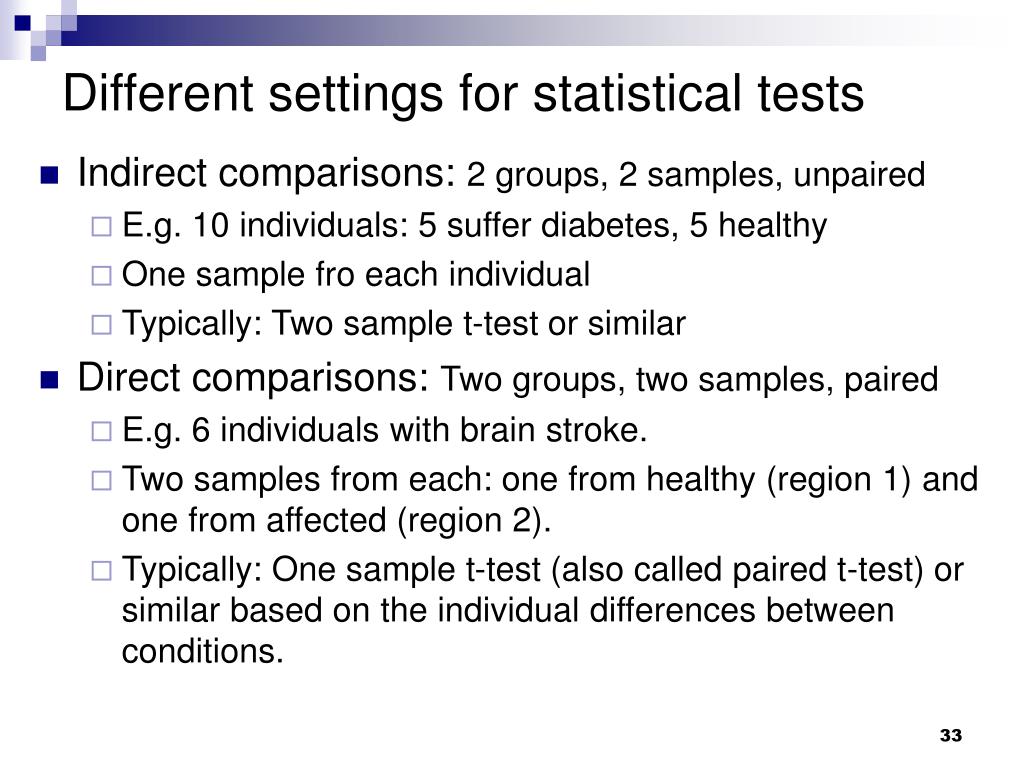This screenshot has height=768, width=1024.
Task: Click the square bullet beside Indirect comparisons
Action: 49,175
